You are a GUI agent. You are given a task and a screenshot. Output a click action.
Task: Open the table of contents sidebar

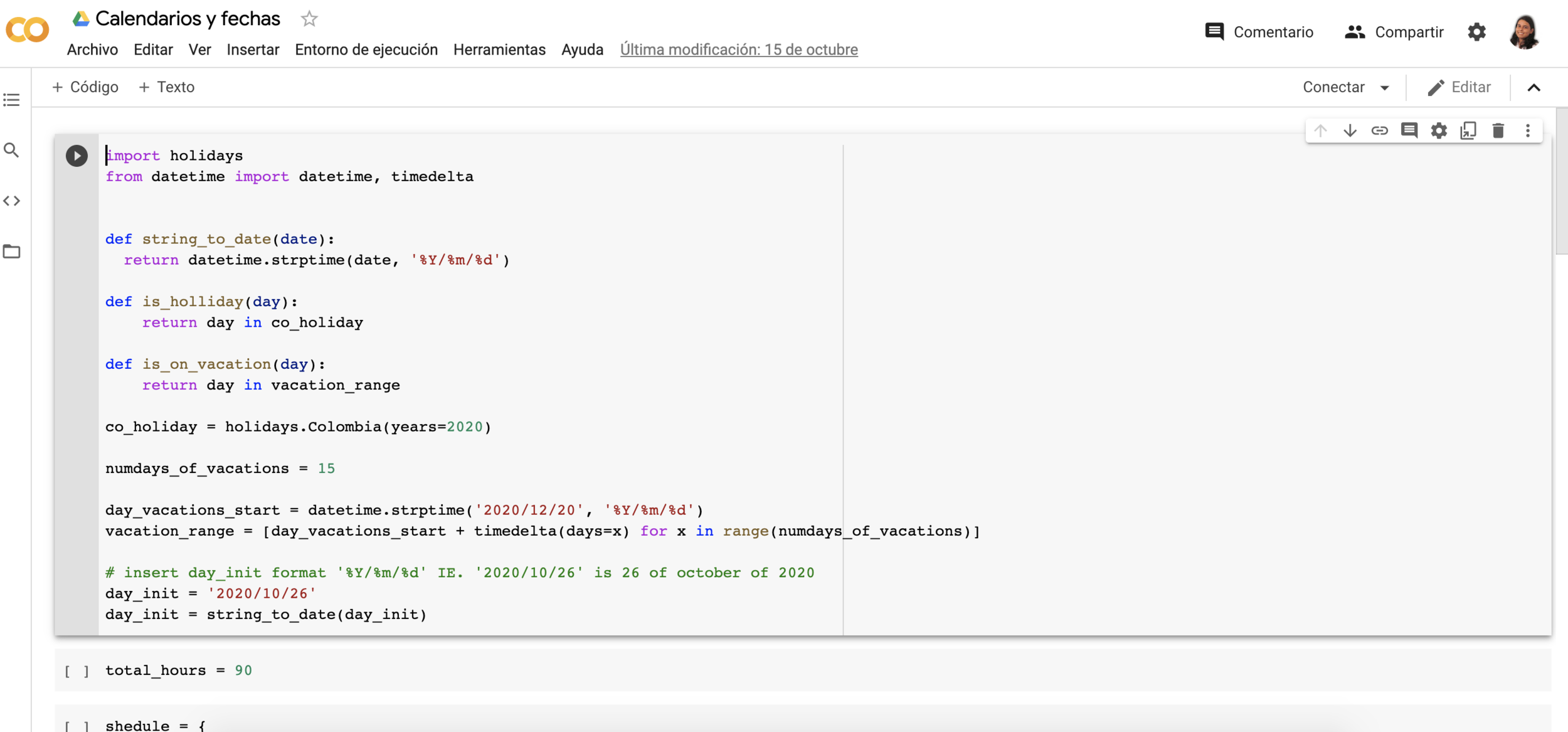tap(11, 100)
